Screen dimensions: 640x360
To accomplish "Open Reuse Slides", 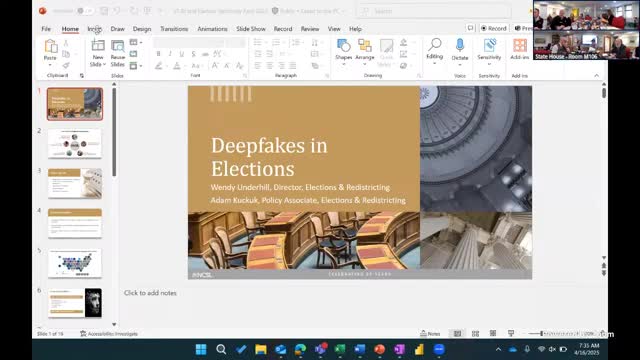I will (x=118, y=53).
